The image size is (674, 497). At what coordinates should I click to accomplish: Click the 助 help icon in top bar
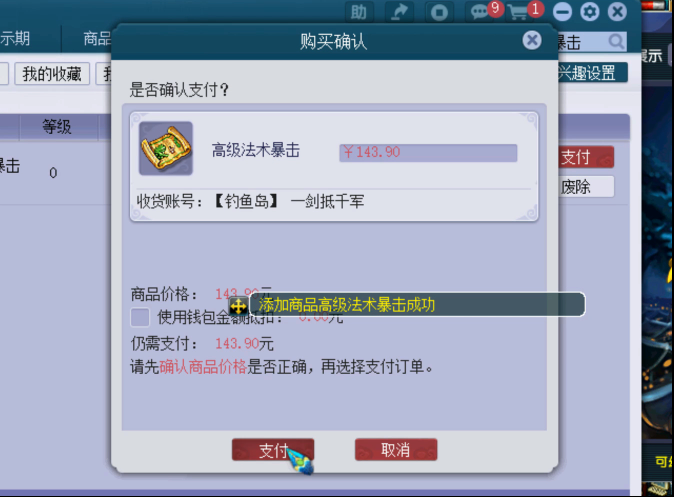358,12
